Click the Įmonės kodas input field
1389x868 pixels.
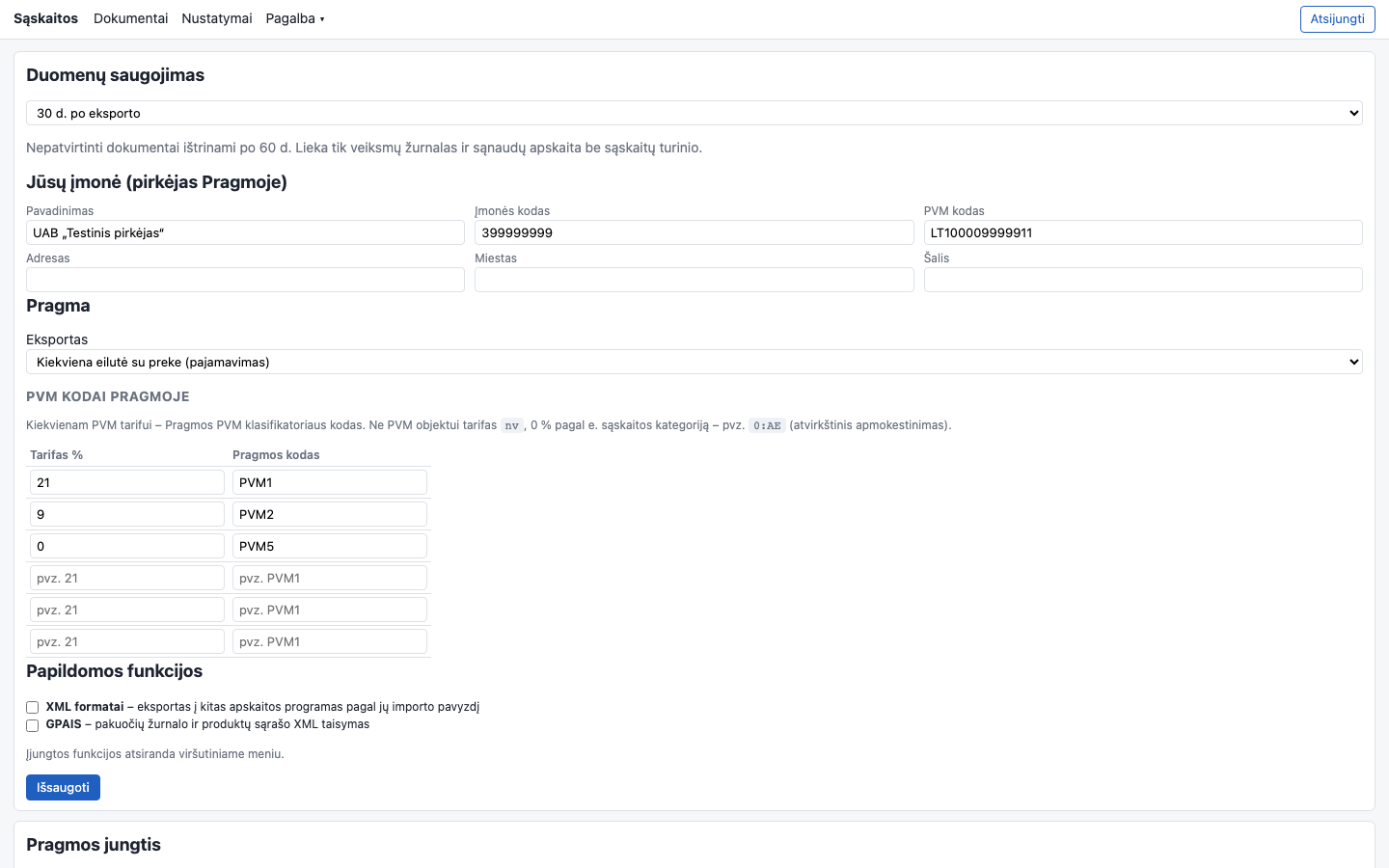694,232
